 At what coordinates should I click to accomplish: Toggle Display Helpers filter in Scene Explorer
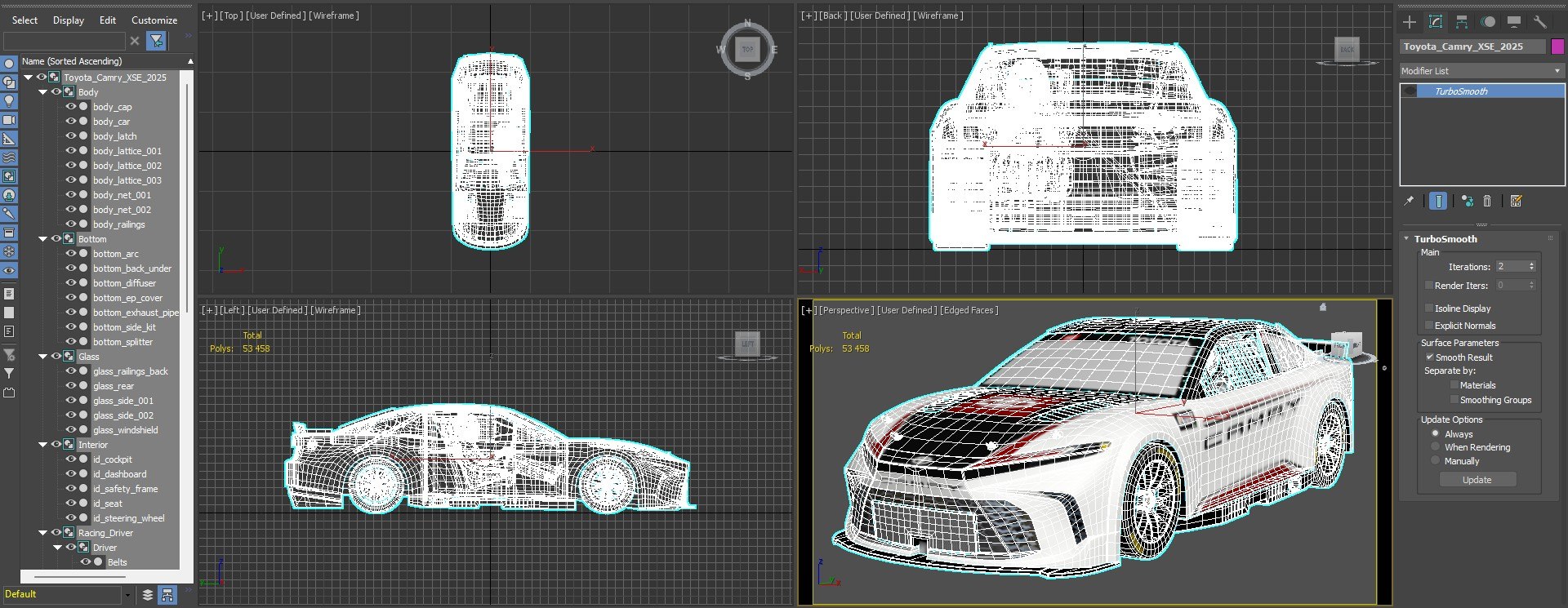9,139
